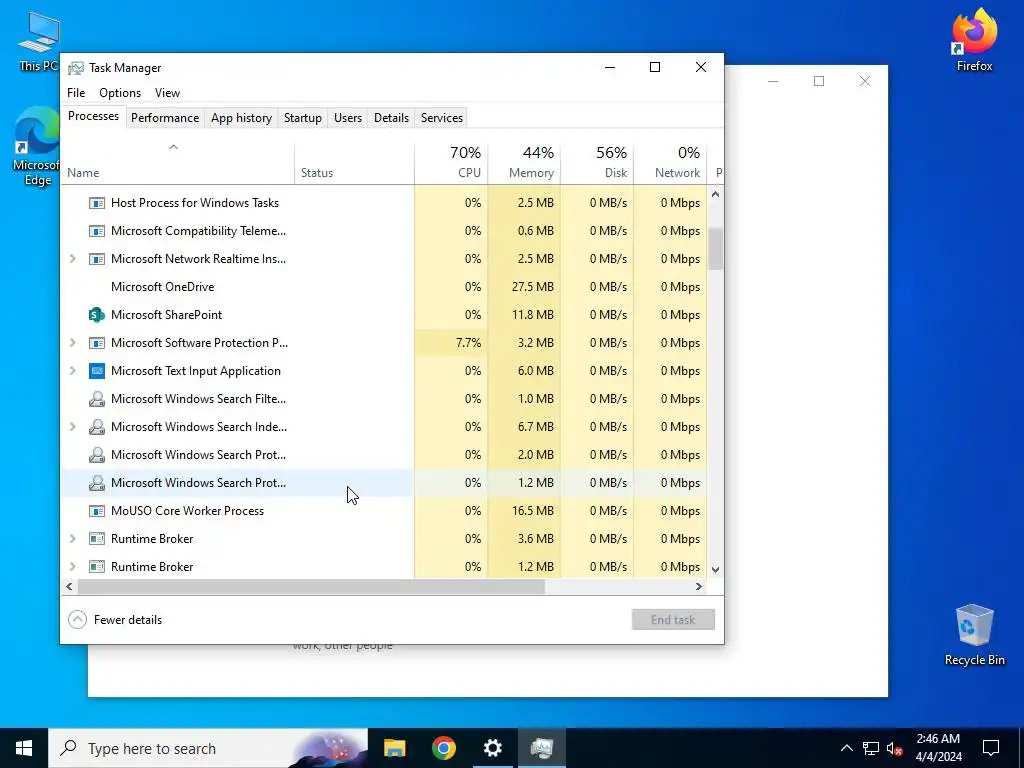Expand Microsoft Text Input Application process
The image size is (1024, 768).
coord(72,371)
